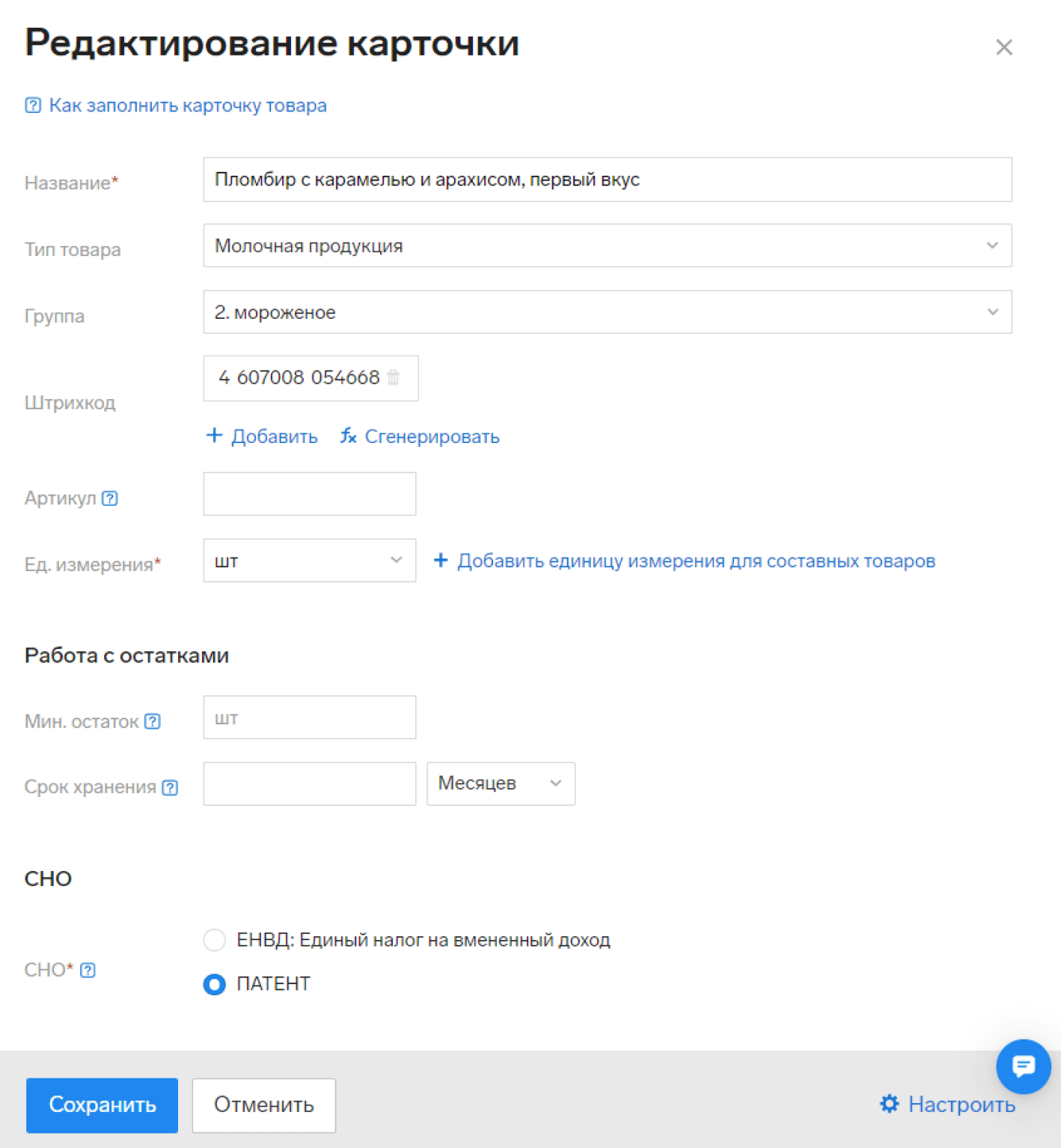Click 'Добавить единицу измерения для составных товаров'

696,561
